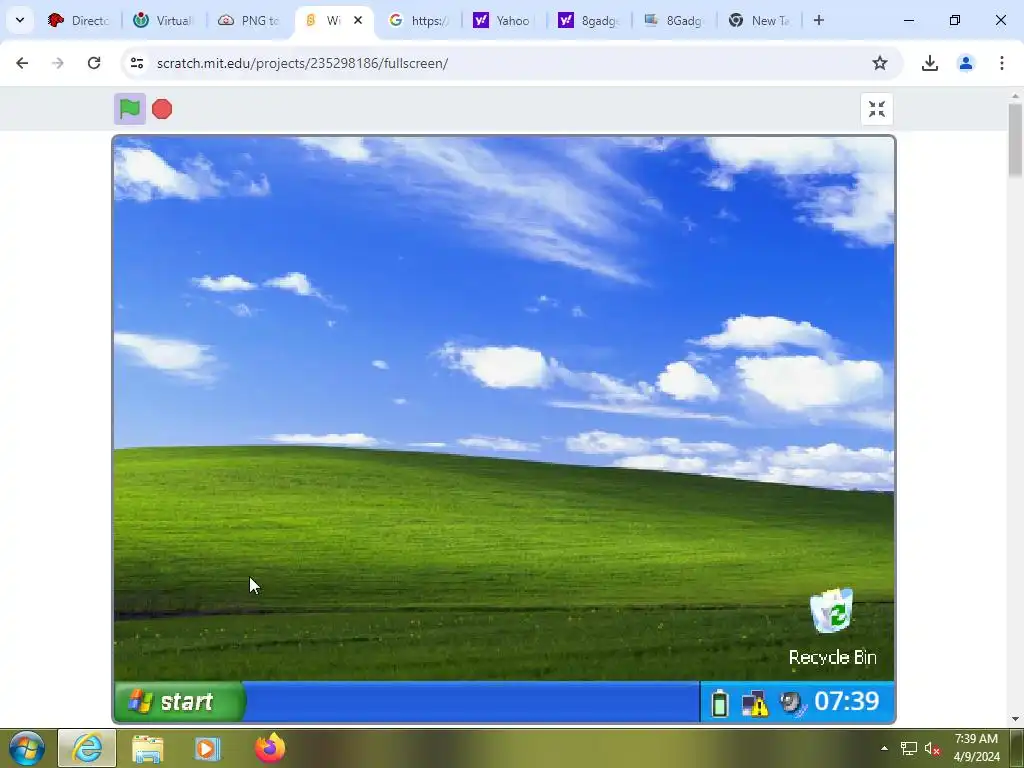Click the green flag to run project
Viewport: 1024px width, 768px height.
click(x=130, y=108)
